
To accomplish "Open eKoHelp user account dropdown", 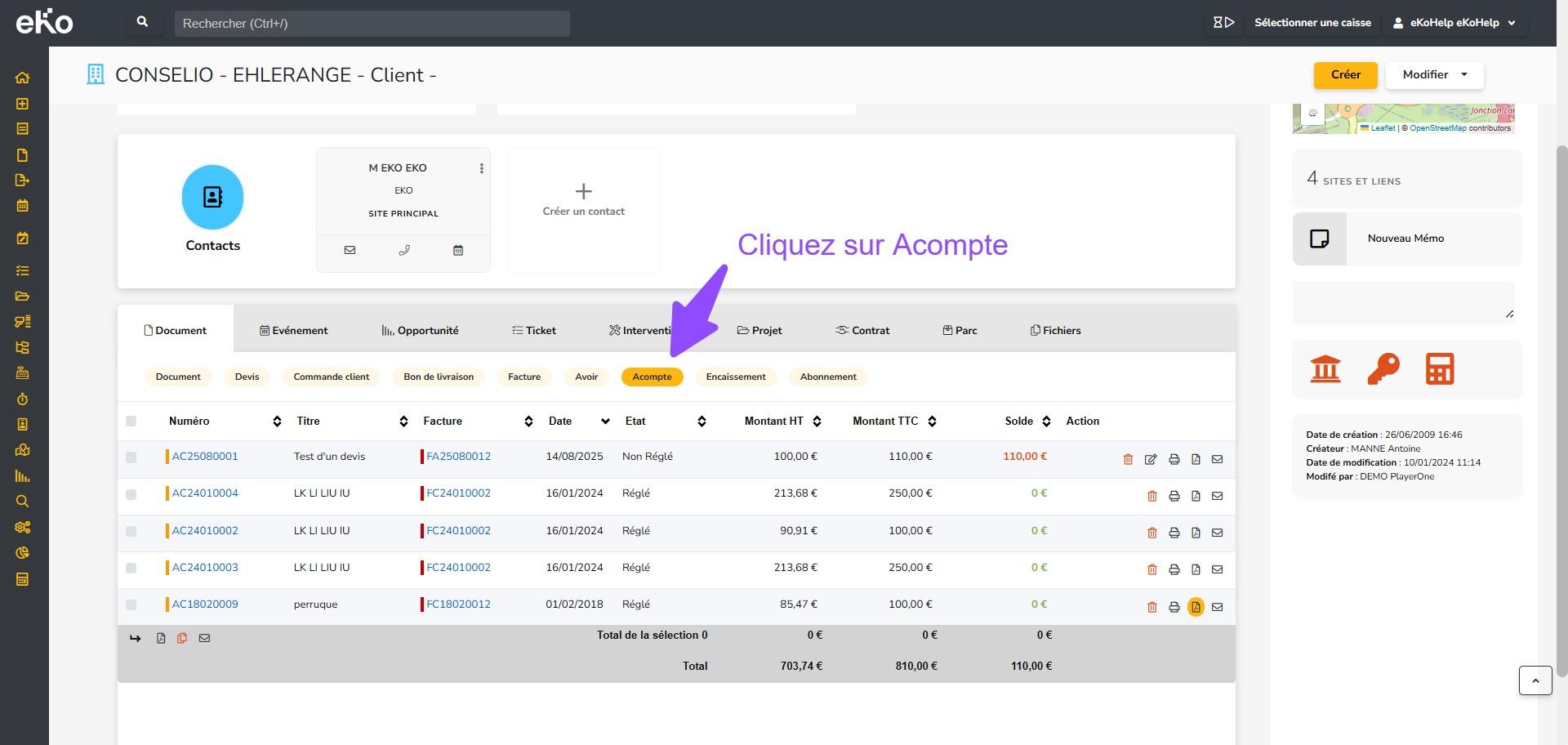I will (x=1454, y=23).
